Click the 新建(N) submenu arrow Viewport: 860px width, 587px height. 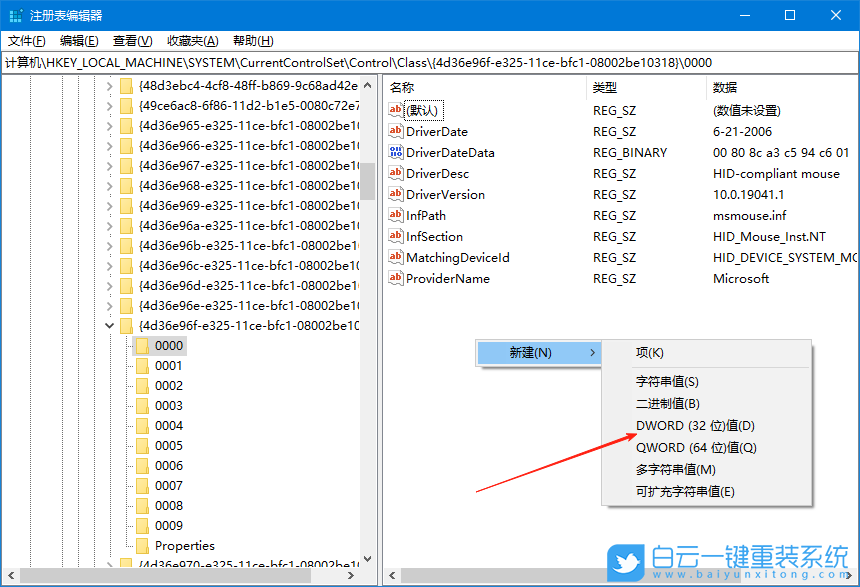pos(594,352)
